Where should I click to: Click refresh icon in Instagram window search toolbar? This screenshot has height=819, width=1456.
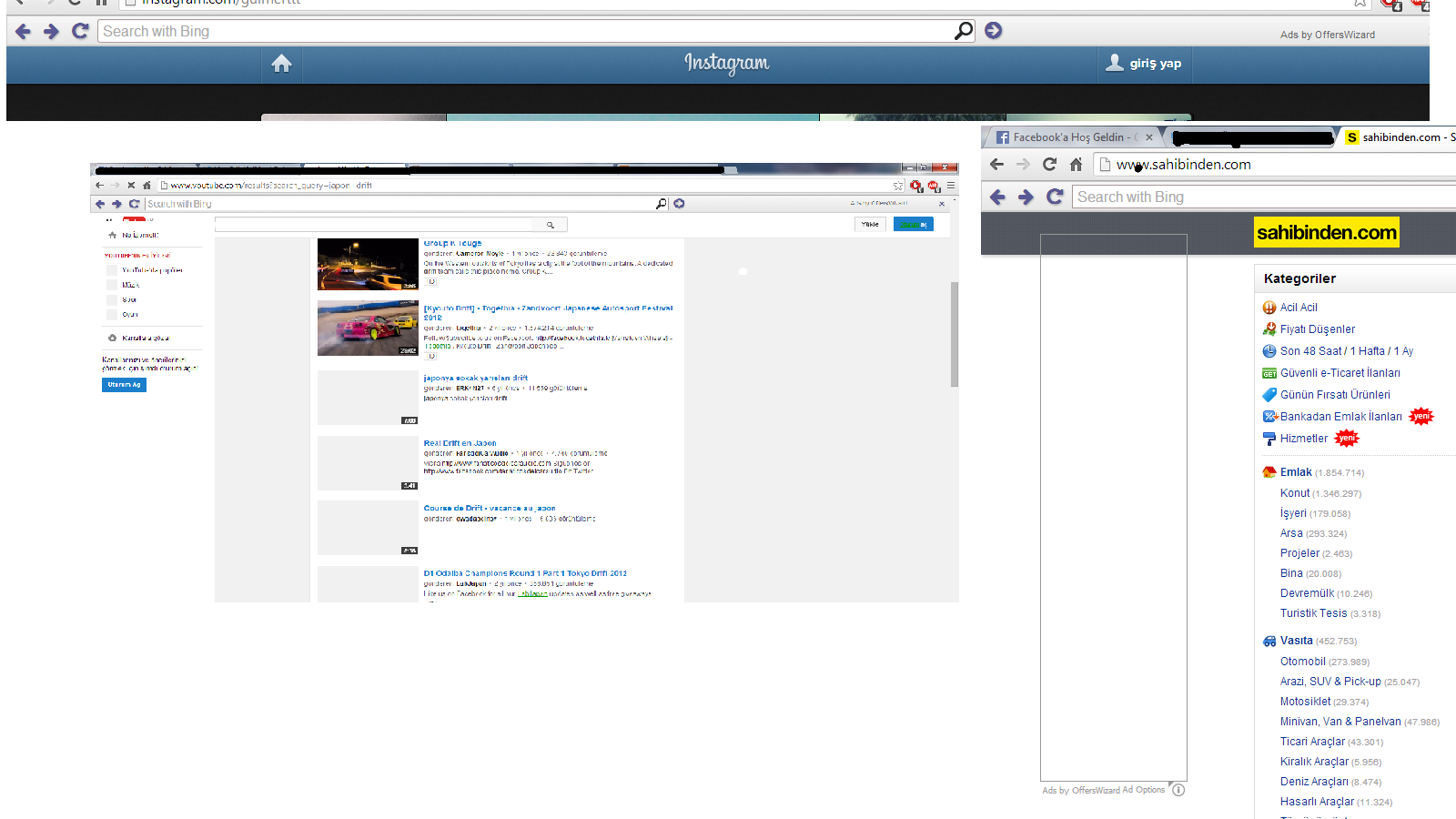pyautogui.click(x=80, y=31)
